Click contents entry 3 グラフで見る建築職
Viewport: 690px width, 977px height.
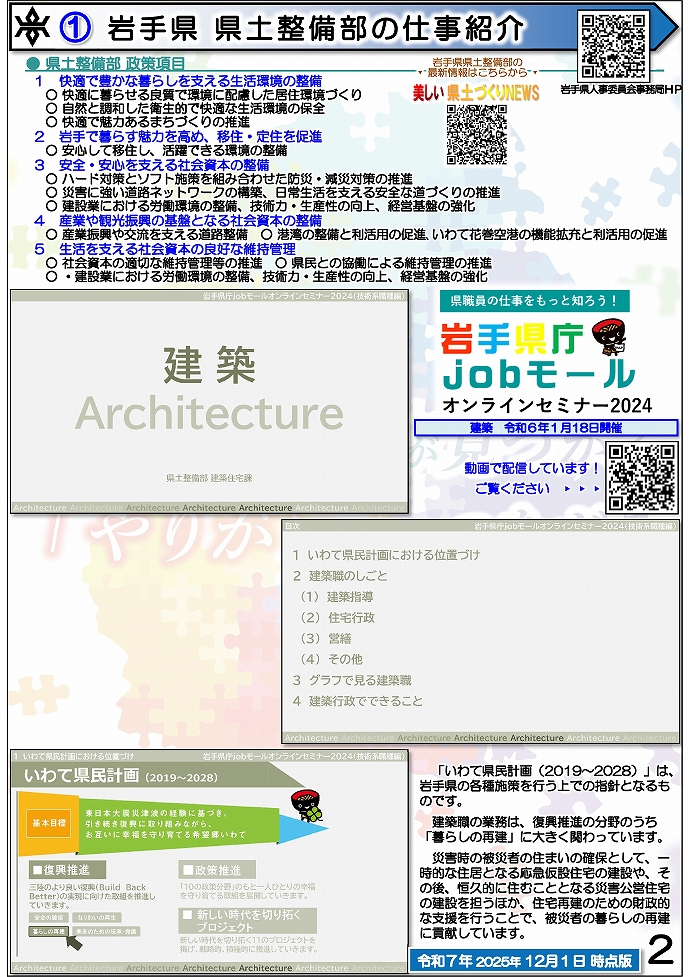[352, 680]
